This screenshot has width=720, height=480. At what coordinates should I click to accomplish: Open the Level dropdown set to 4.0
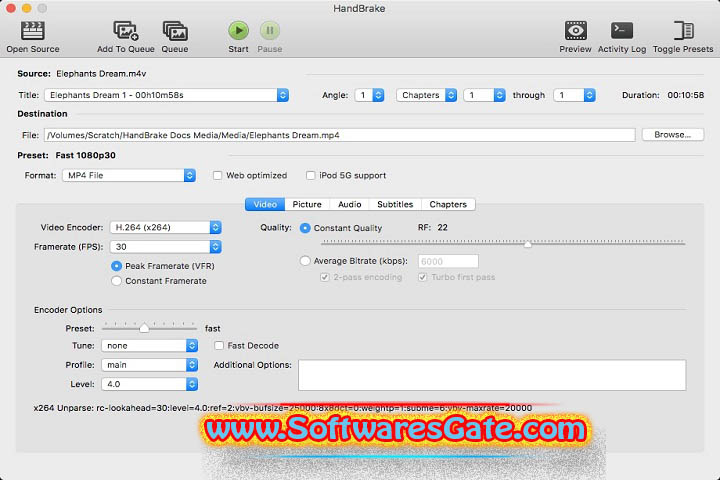click(149, 384)
